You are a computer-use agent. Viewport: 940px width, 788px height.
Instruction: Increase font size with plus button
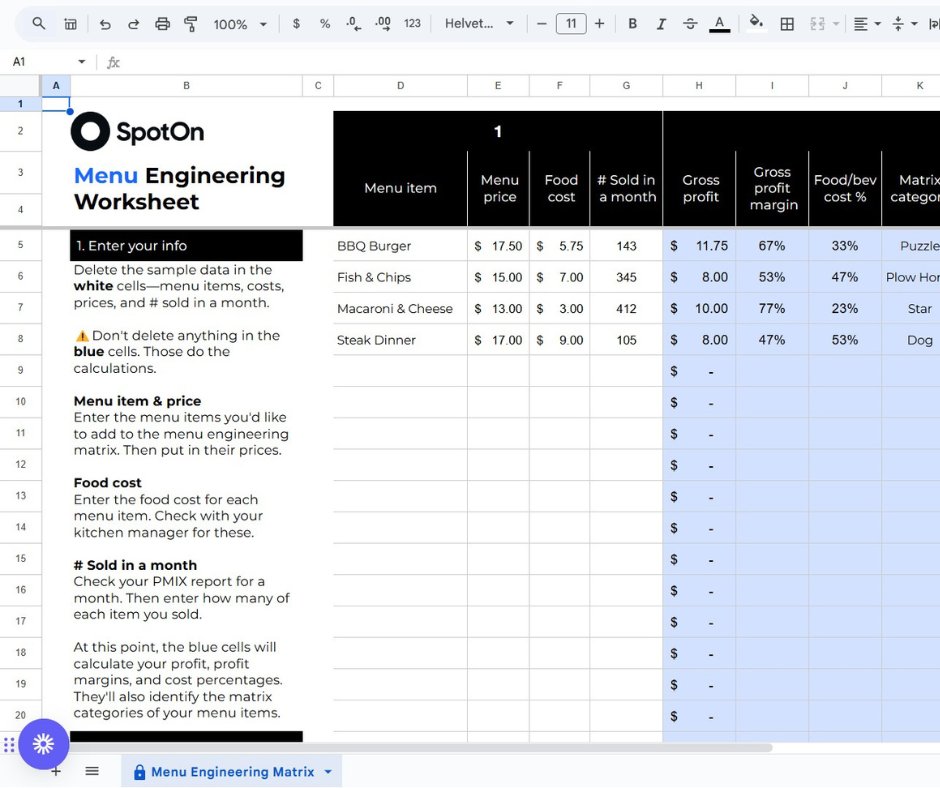[599, 23]
